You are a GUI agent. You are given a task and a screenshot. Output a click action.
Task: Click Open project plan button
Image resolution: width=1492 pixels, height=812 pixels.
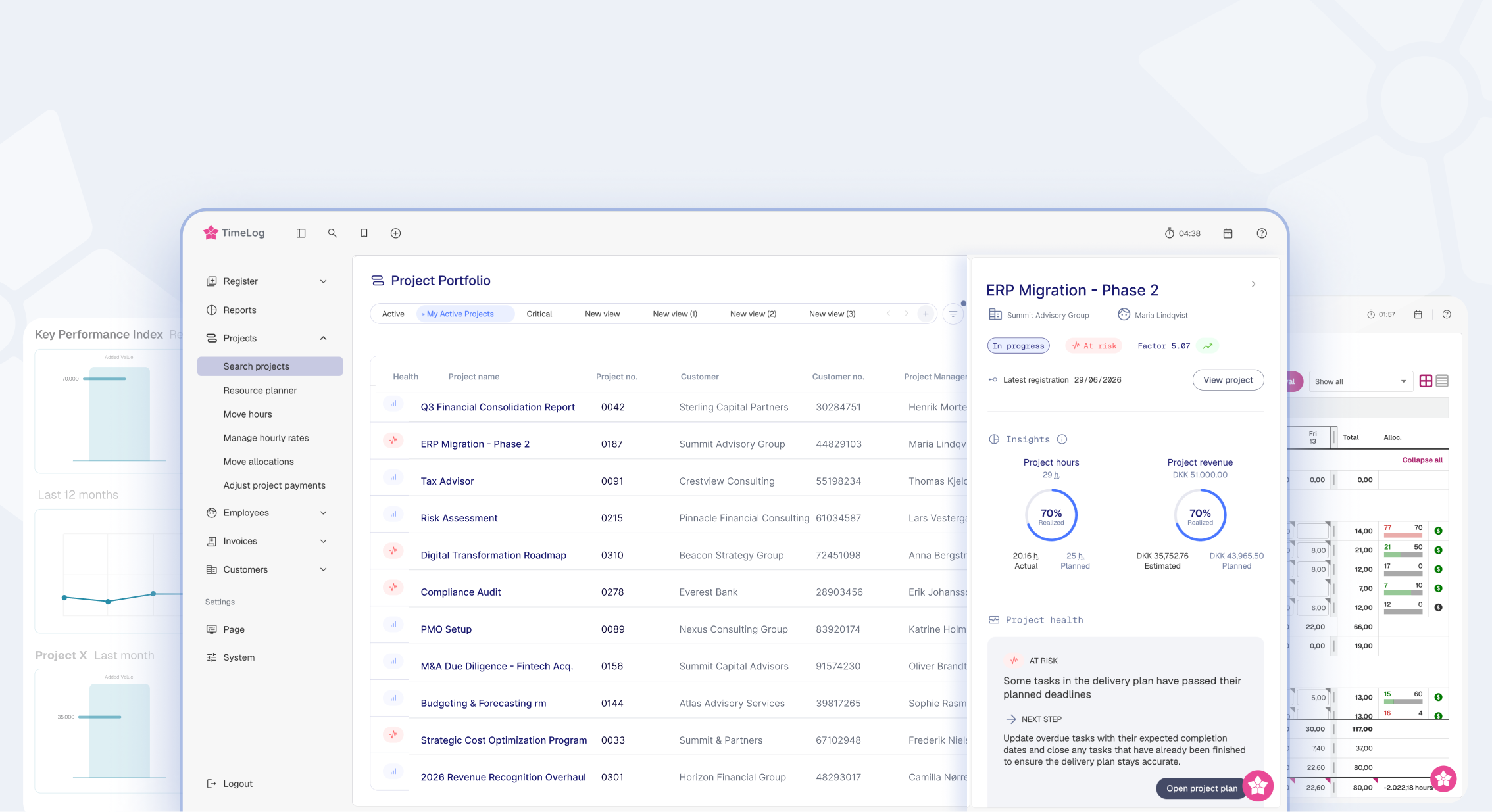point(1202,788)
